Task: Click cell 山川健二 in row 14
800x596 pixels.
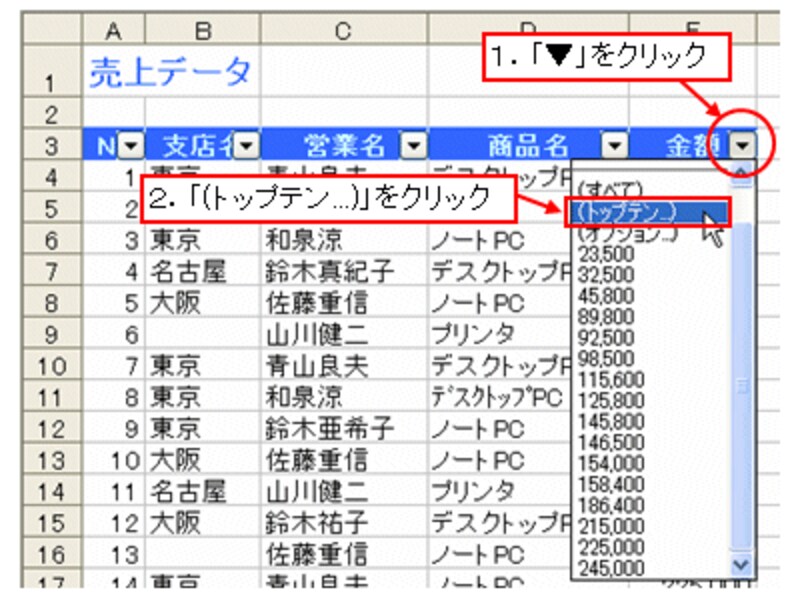Action: click(344, 492)
